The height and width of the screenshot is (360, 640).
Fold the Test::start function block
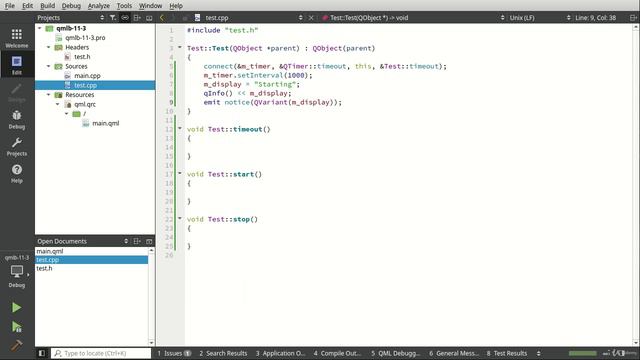180,173
